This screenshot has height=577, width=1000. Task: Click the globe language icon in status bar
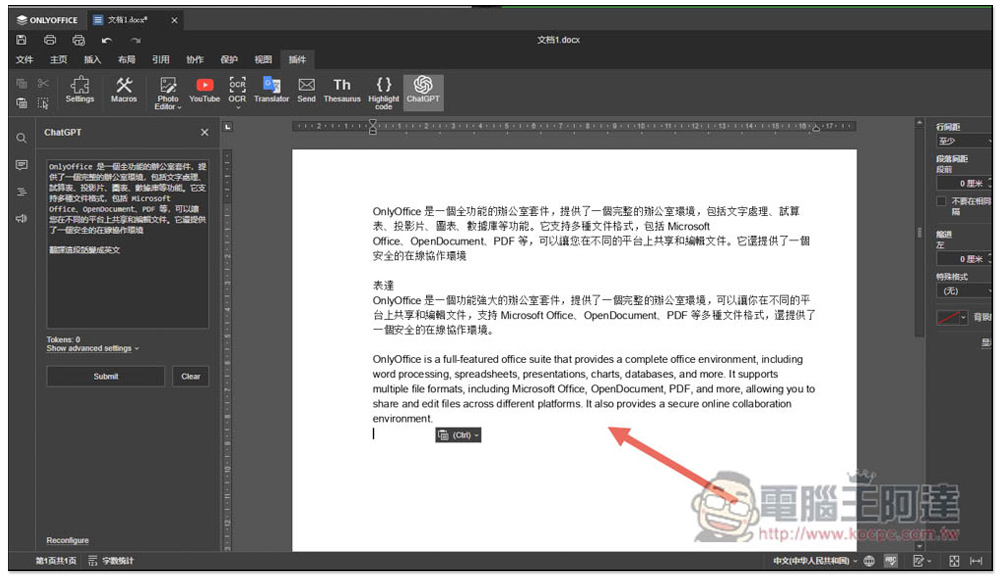click(869, 561)
